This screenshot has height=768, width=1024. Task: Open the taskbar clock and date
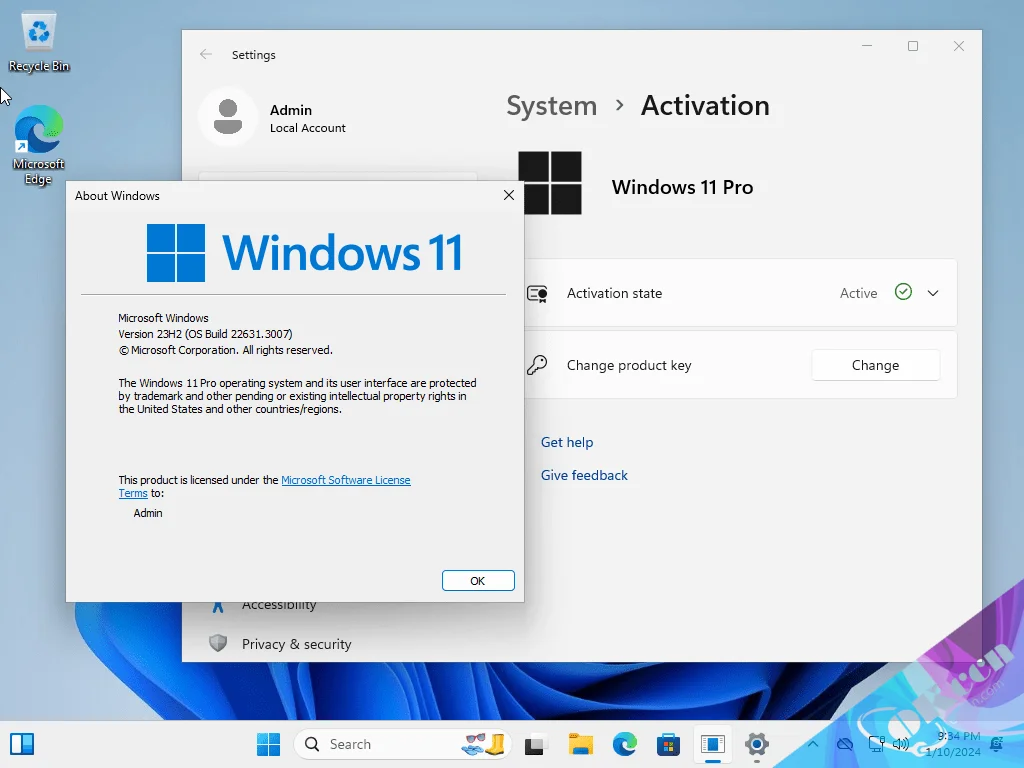(954, 744)
